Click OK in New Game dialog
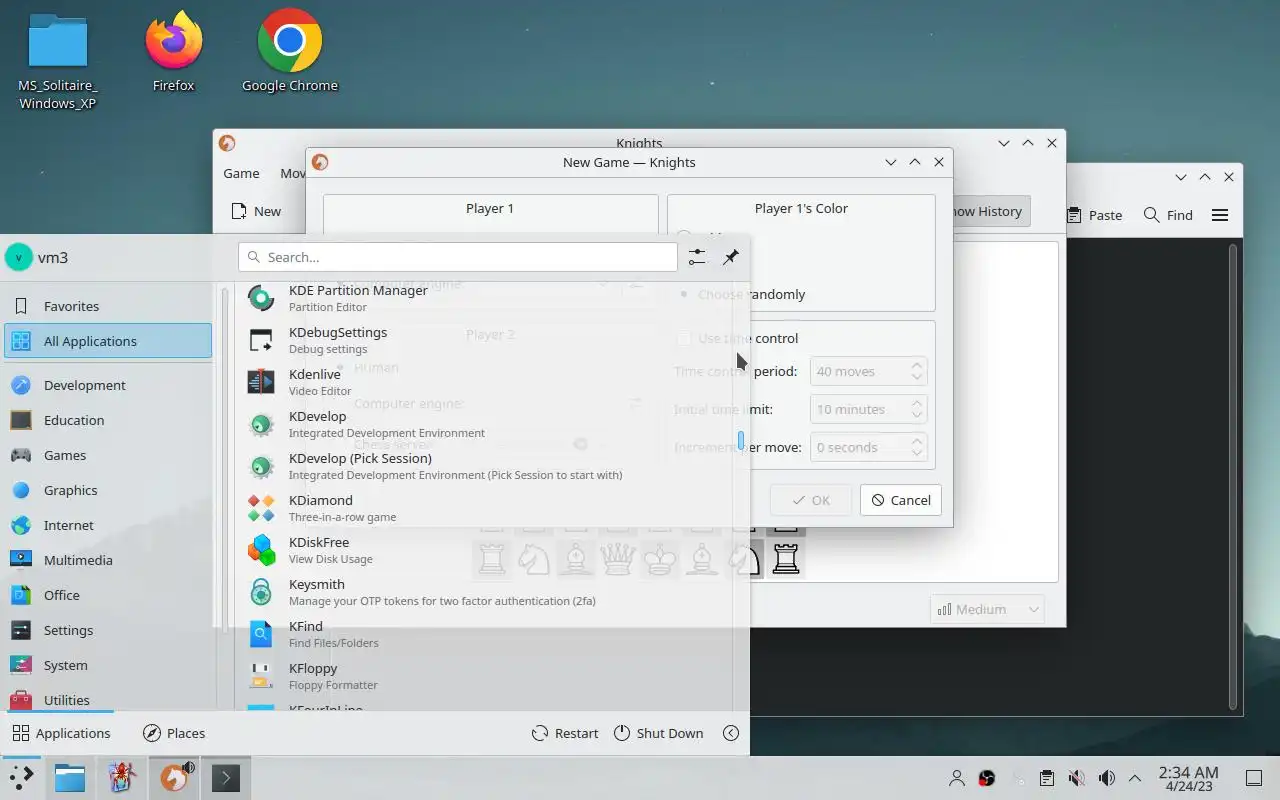1280x800 pixels. (811, 500)
